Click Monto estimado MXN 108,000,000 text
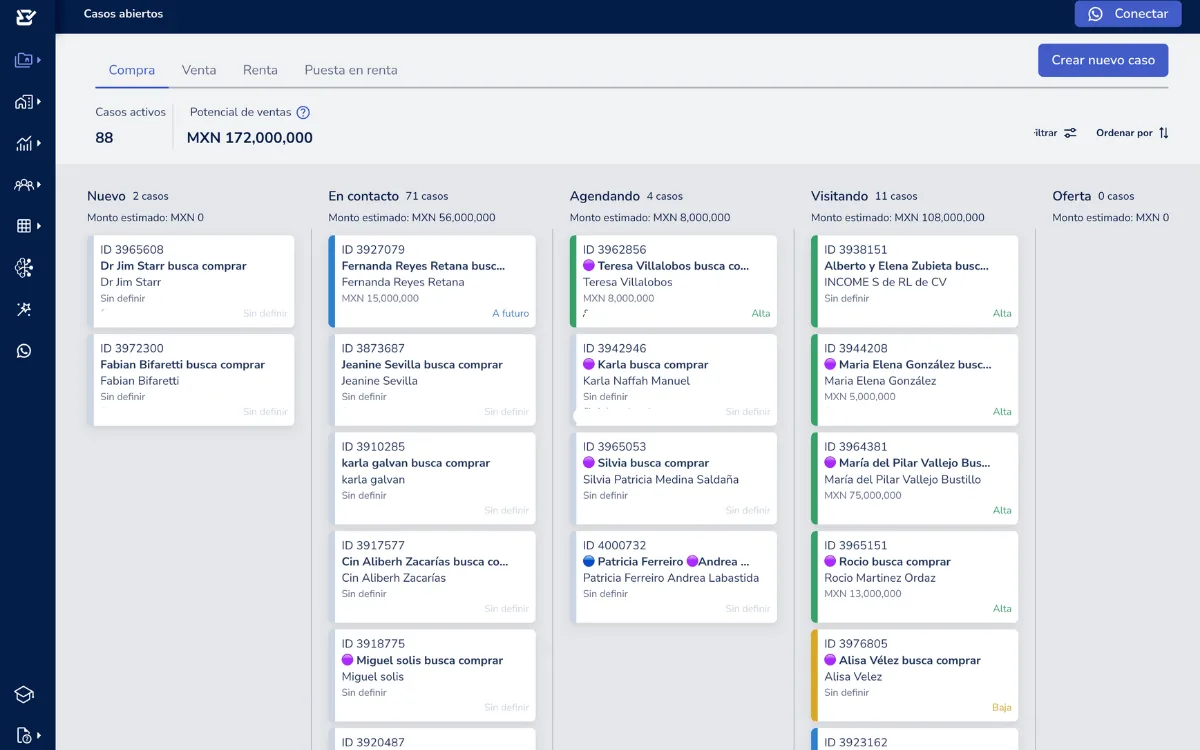The width and height of the screenshot is (1200, 750). click(x=898, y=217)
